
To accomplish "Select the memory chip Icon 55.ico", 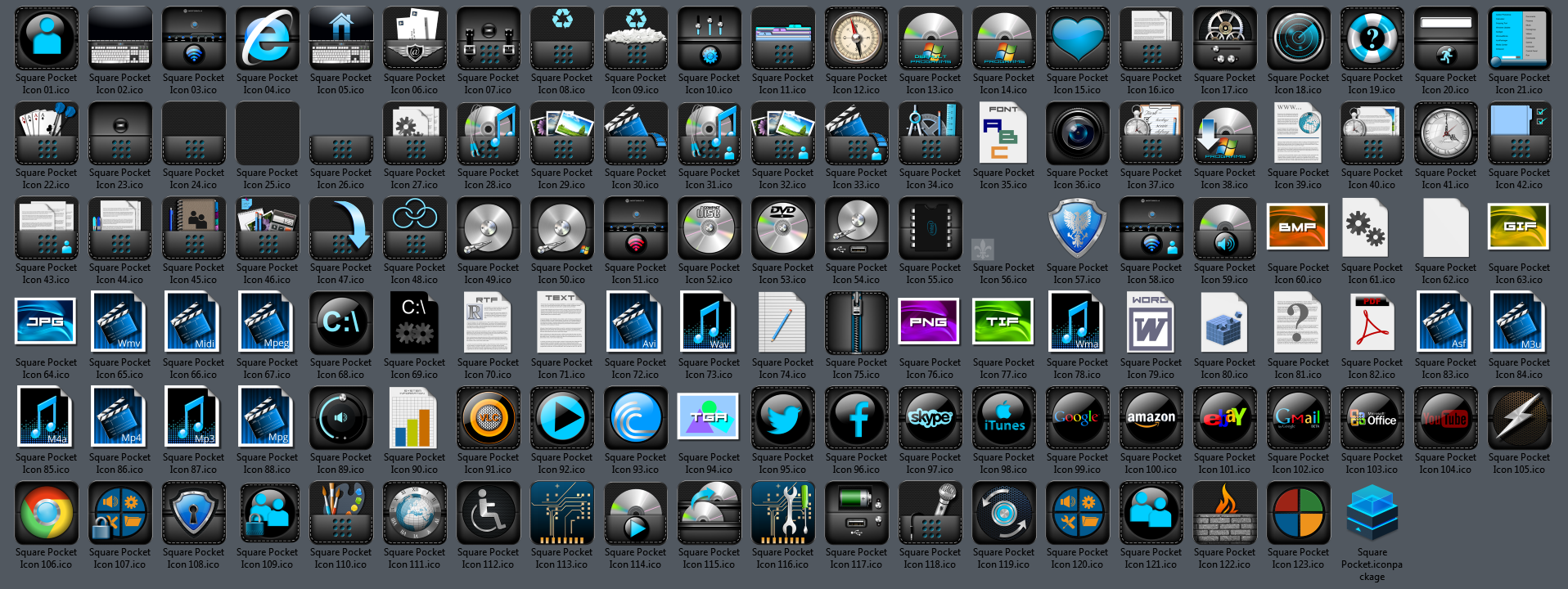I will [x=930, y=228].
